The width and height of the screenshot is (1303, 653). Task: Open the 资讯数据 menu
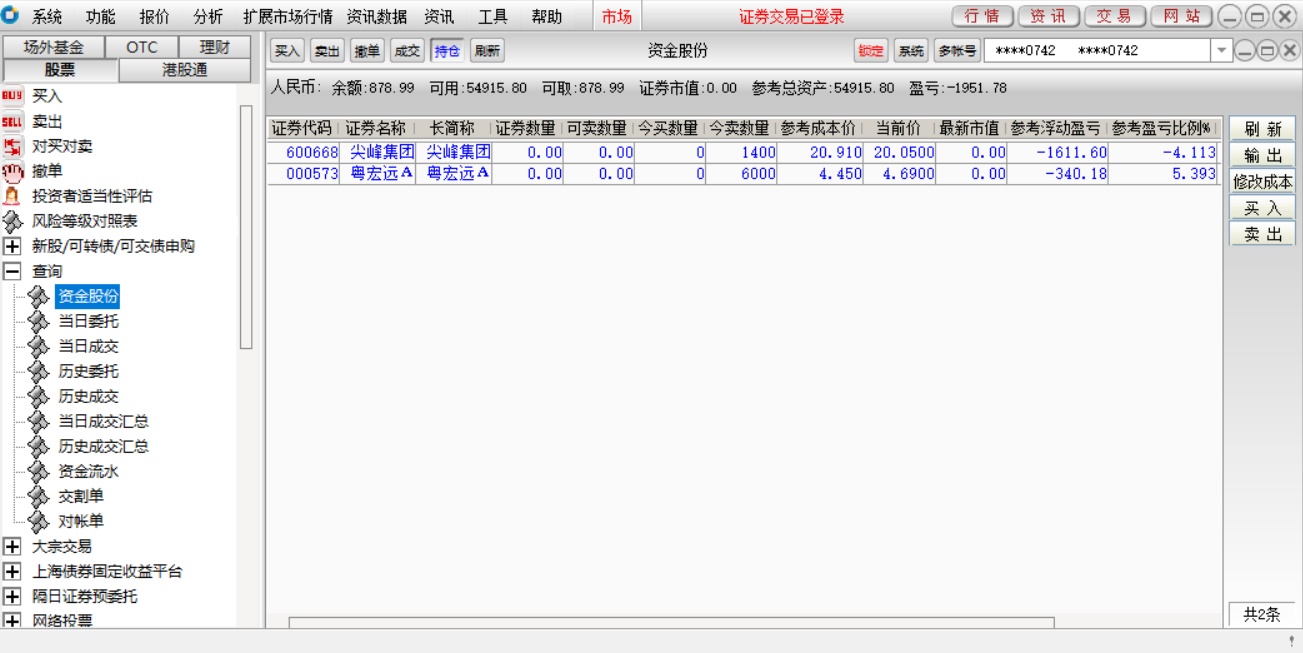pos(377,16)
